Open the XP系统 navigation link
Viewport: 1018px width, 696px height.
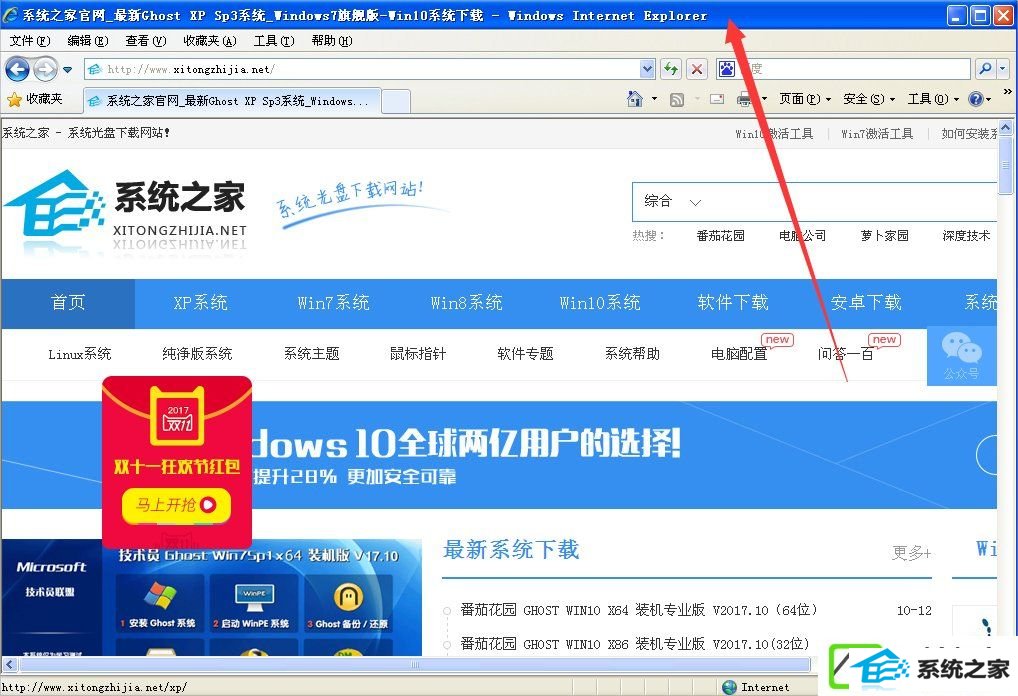pyautogui.click(x=201, y=303)
